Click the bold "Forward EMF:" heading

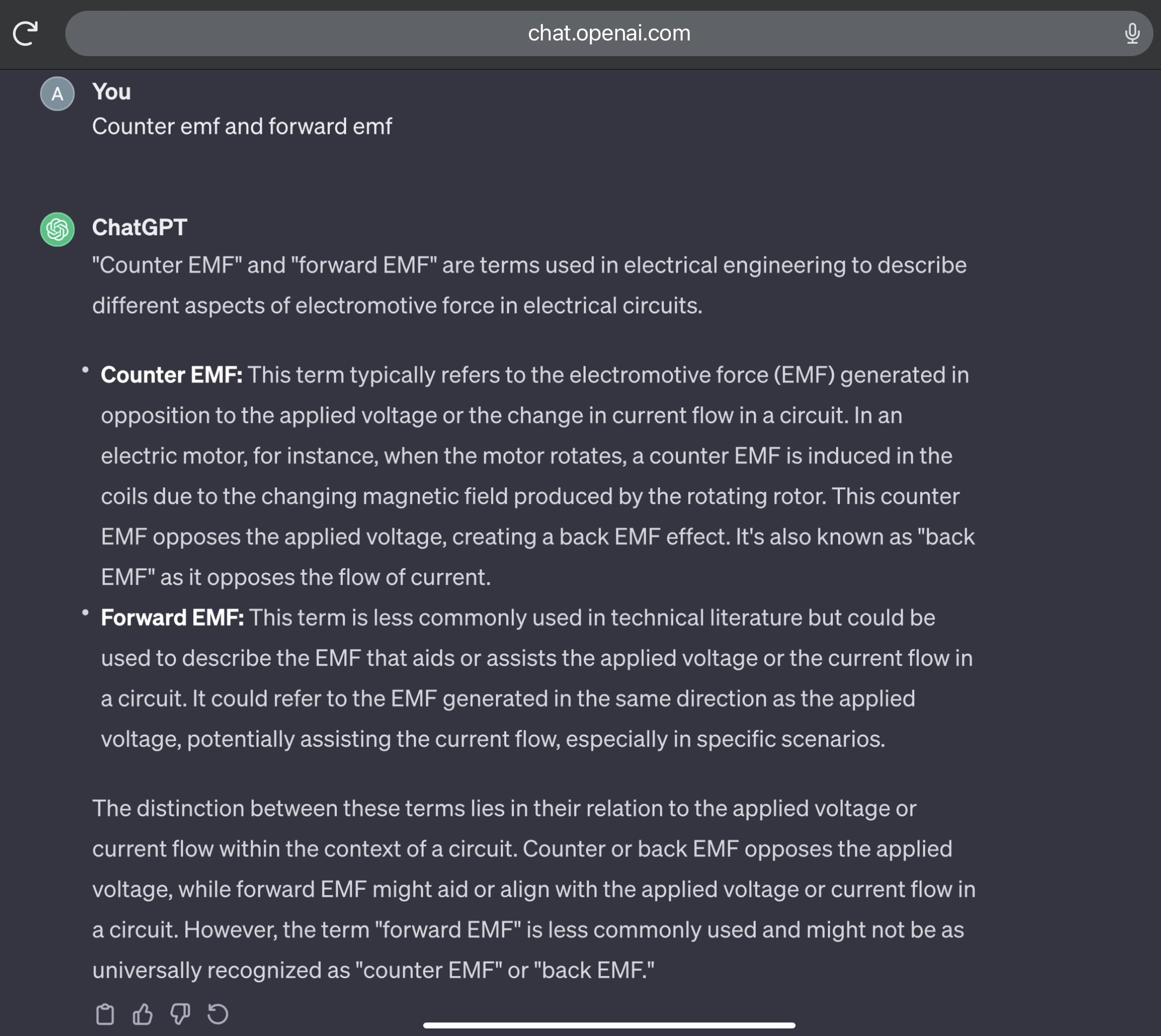coord(173,618)
